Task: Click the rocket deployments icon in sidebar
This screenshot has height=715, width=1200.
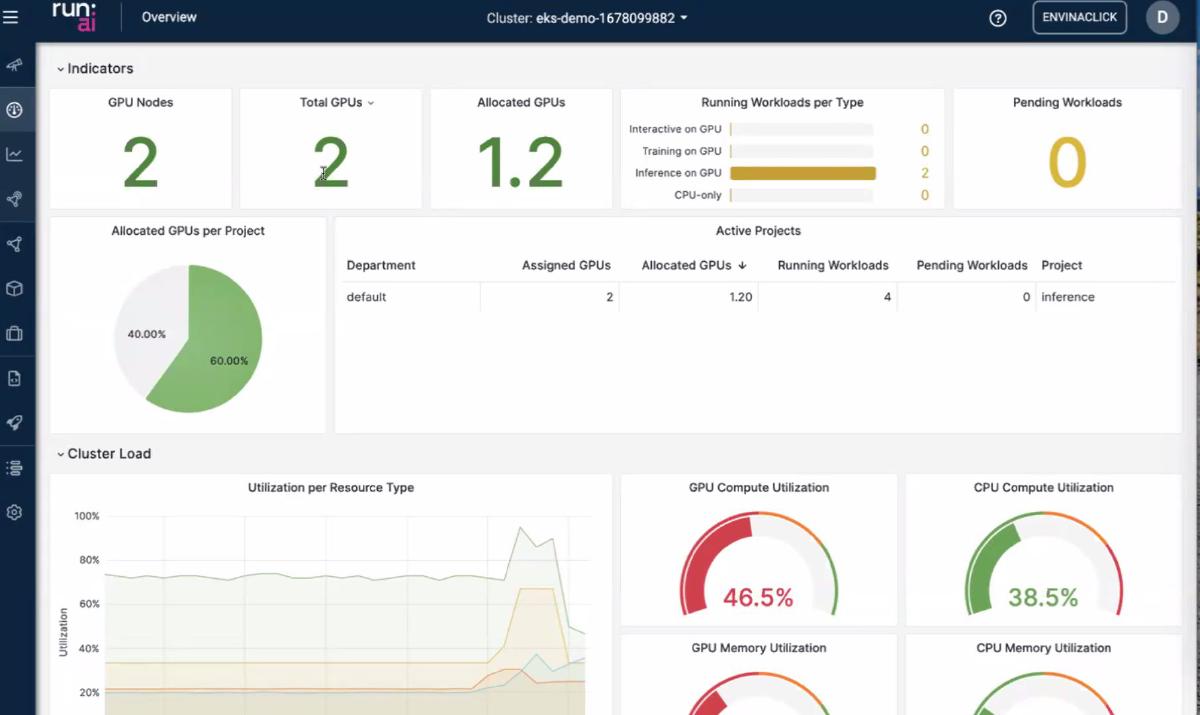Action: pyautogui.click(x=14, y=422)
